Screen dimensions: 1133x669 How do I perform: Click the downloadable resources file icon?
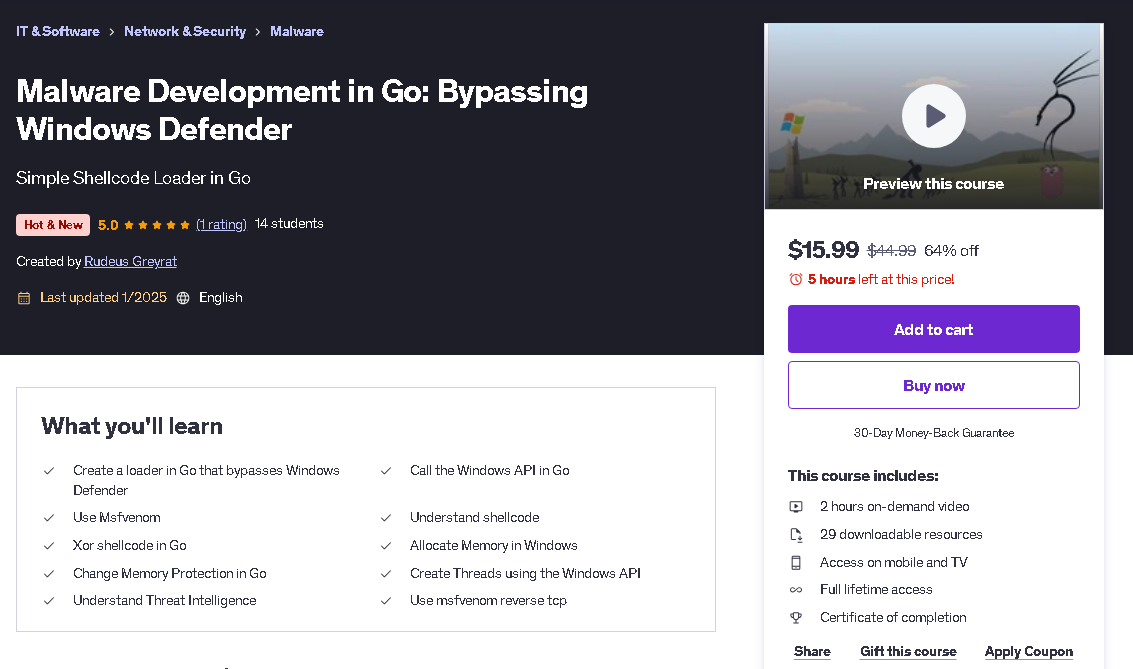point(796,535)
